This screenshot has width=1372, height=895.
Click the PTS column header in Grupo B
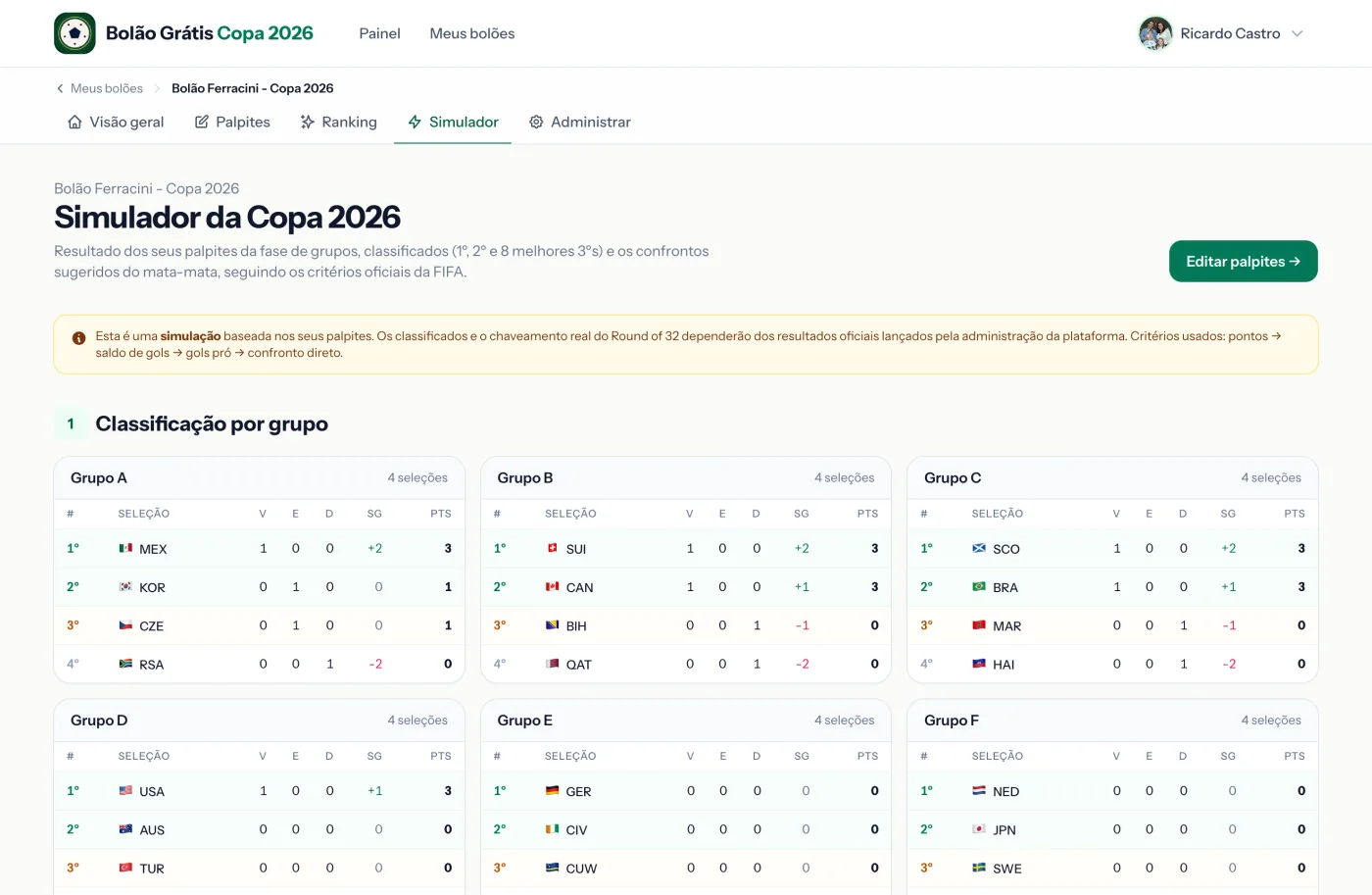coord(867,514)
